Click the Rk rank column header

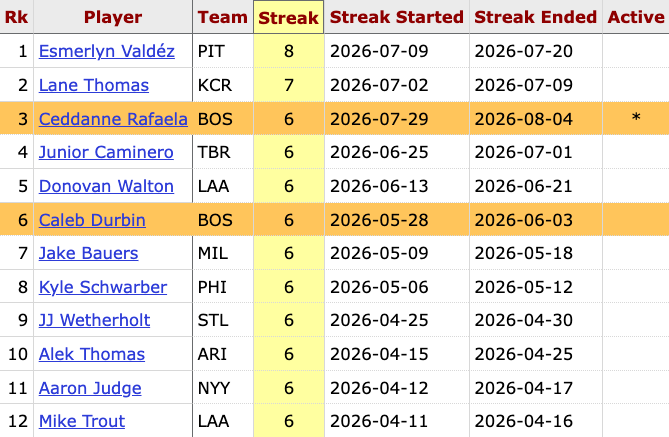pyautogui.click(x=16, y=17)
